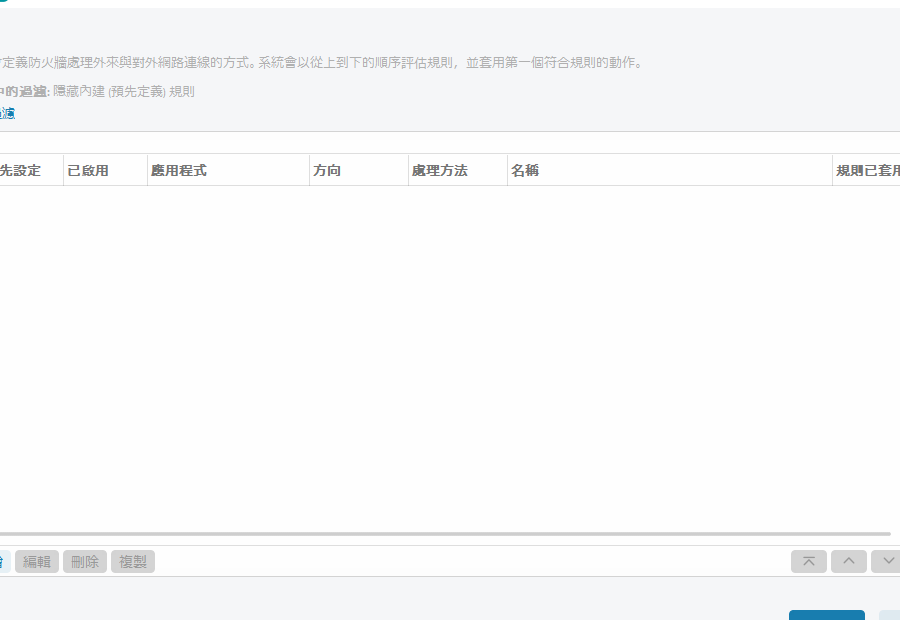Select the 編輯 (Edit) button icon area
This screenshot has width=900, height=620.
(38, 561)
